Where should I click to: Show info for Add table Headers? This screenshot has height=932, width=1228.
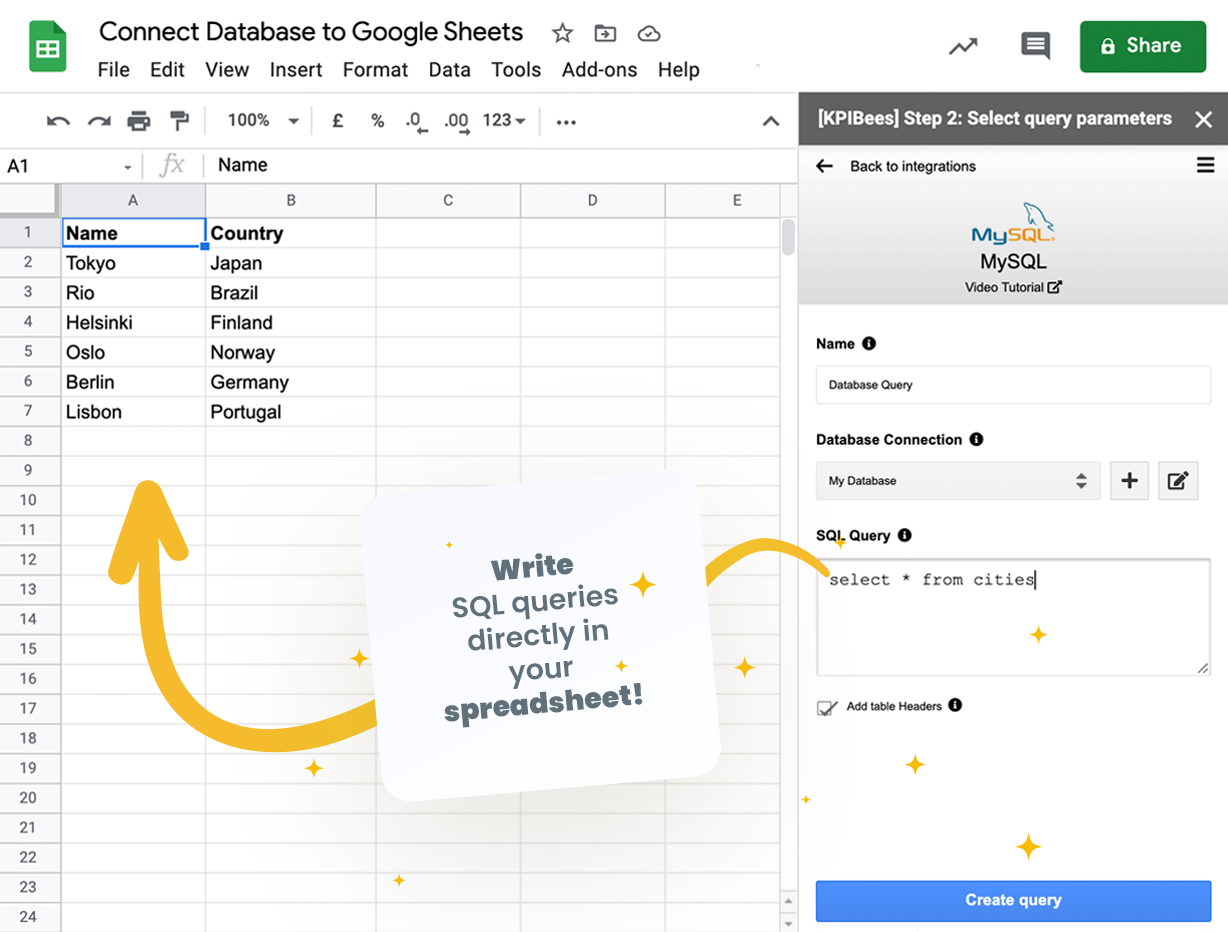click(x=955, y=705)
